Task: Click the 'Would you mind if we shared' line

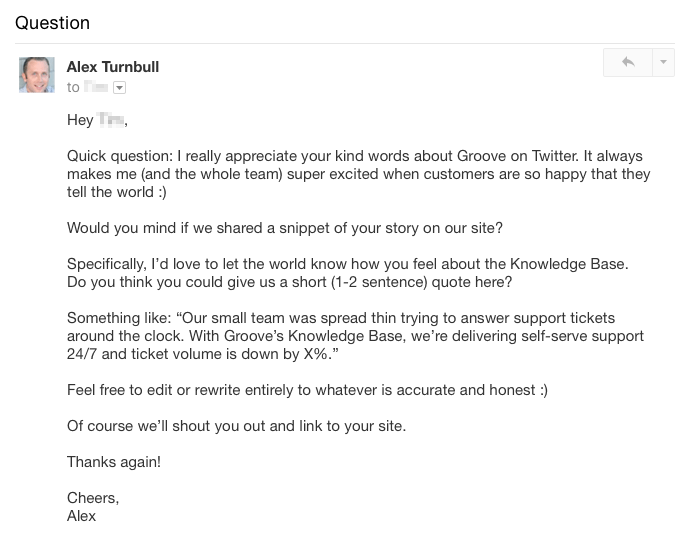Action: click(x=284, y=228)
